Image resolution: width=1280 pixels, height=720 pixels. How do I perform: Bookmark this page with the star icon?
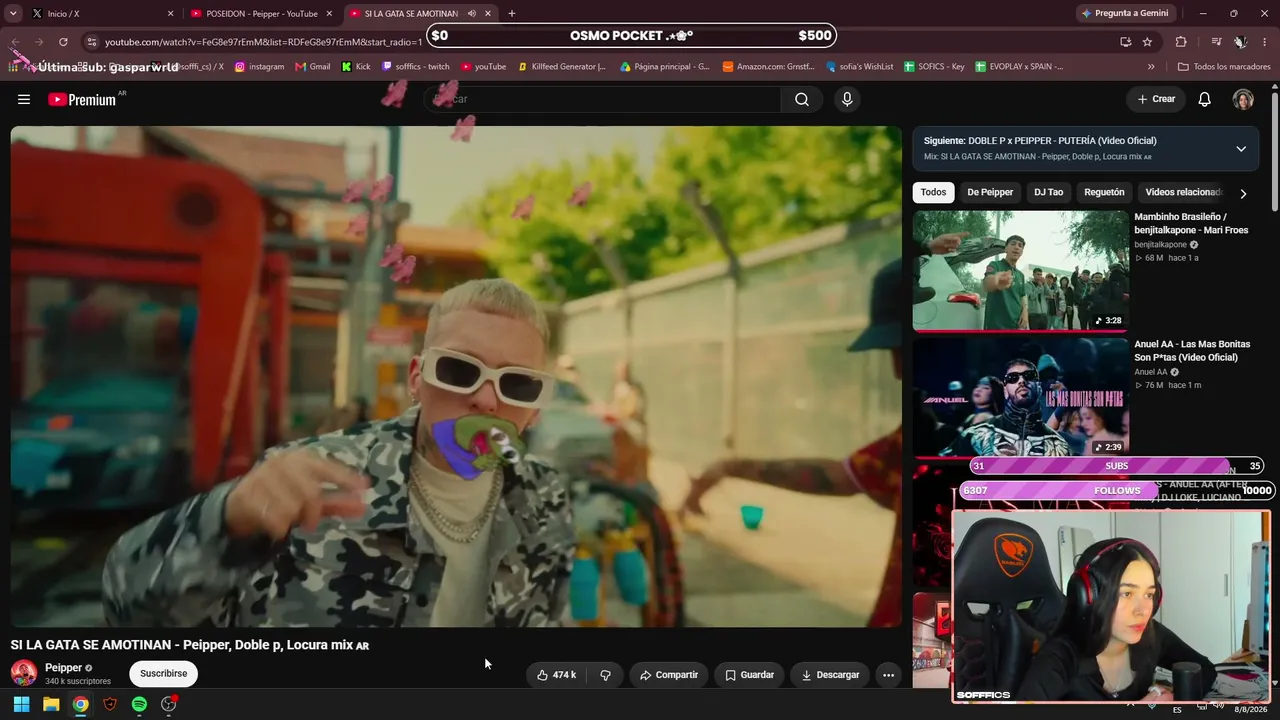coord(1147,42)
